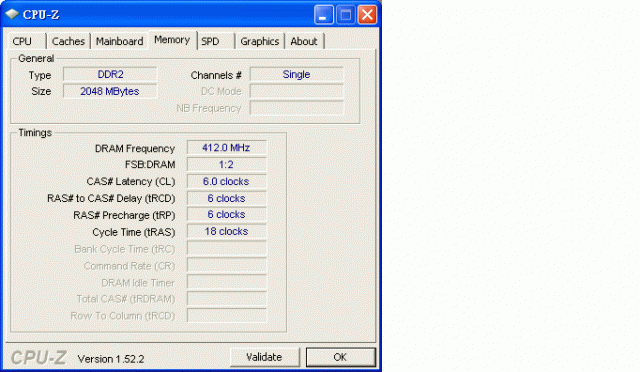
Task: Click the DRAM Frequency label
Action: click(135, 149)
